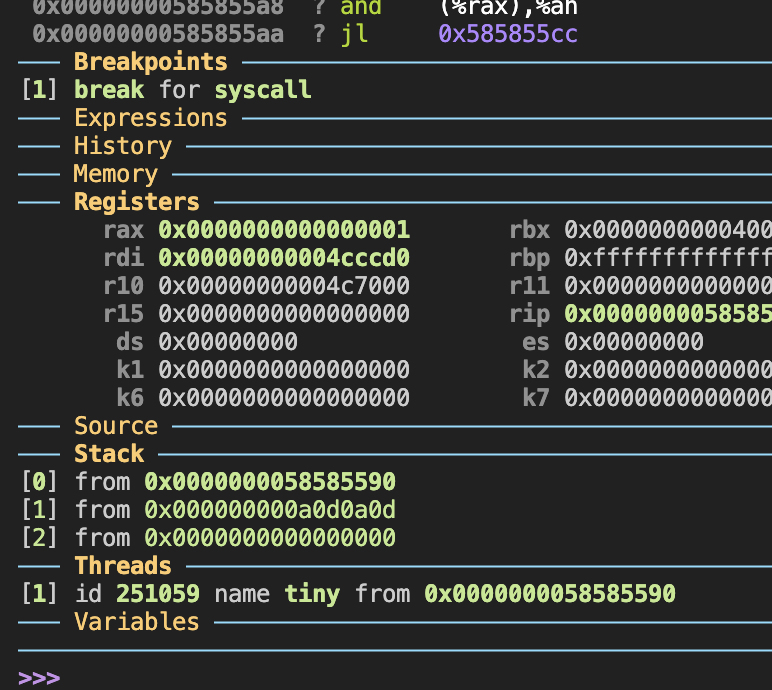Focus the >>> command prompt
This screenshot has height=690, width=772.
coord(40,678)
